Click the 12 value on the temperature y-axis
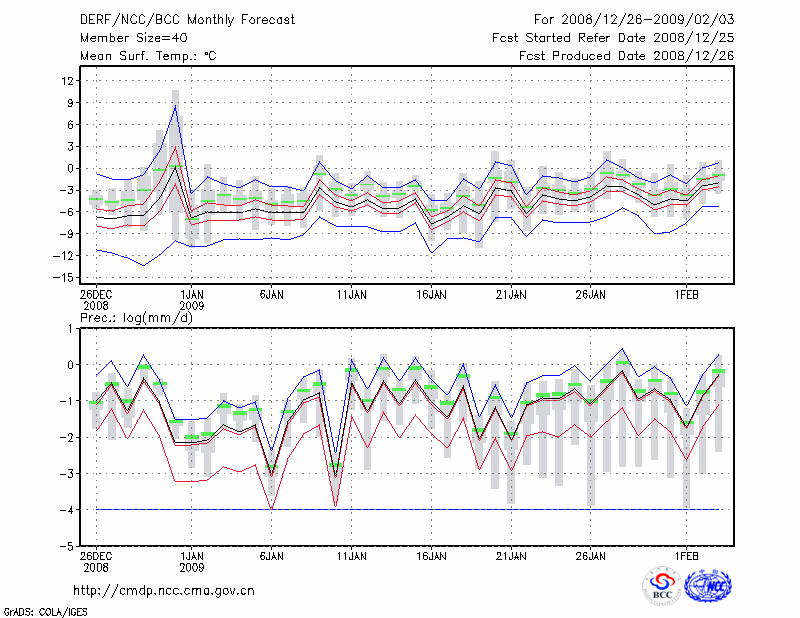 [x=67, y=81]
